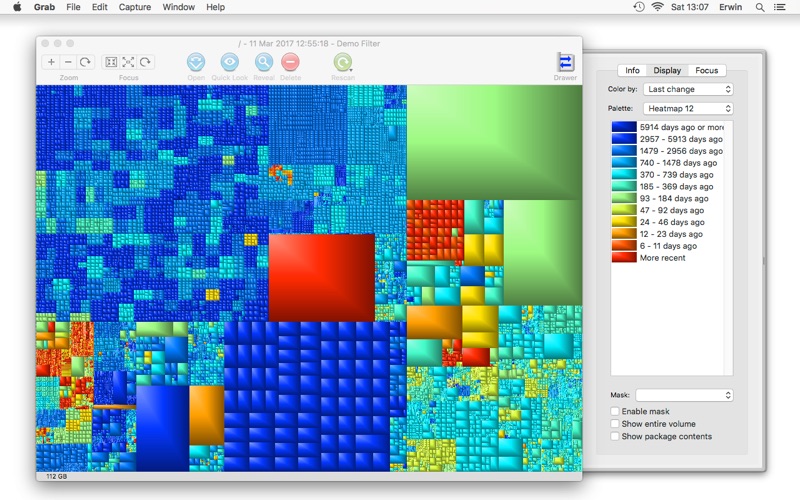Open the Notification Center icon
Image resolution: width=800 pixels, height=500 pixels.
[780, 7]
